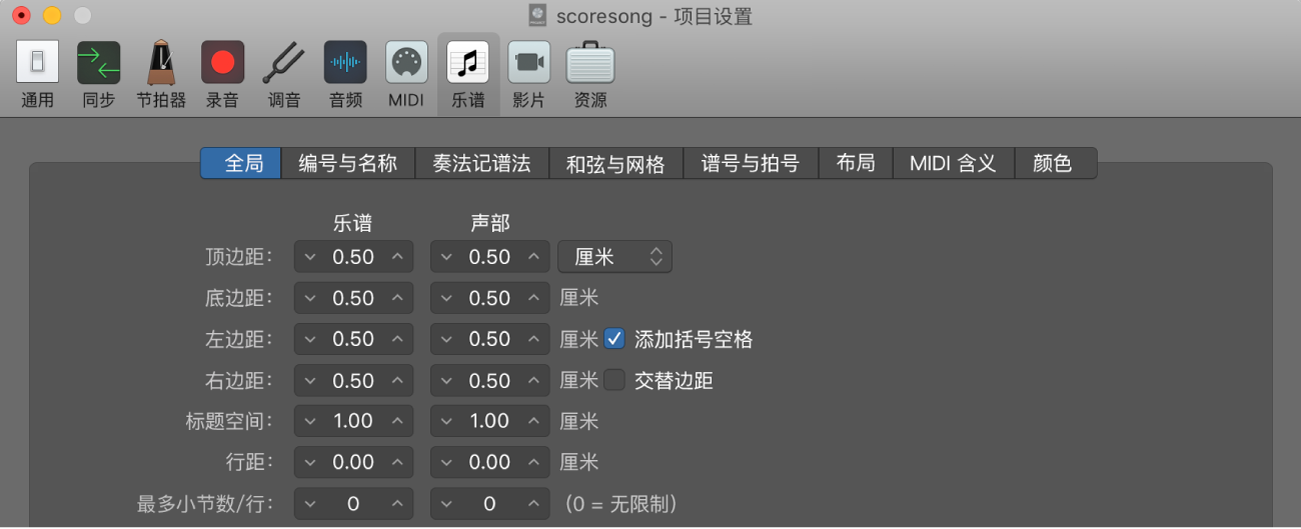Decrease 顶边距 乐谱 value
The width and height of the screenshot is (1301, 529).
click(x=309, y=257)
